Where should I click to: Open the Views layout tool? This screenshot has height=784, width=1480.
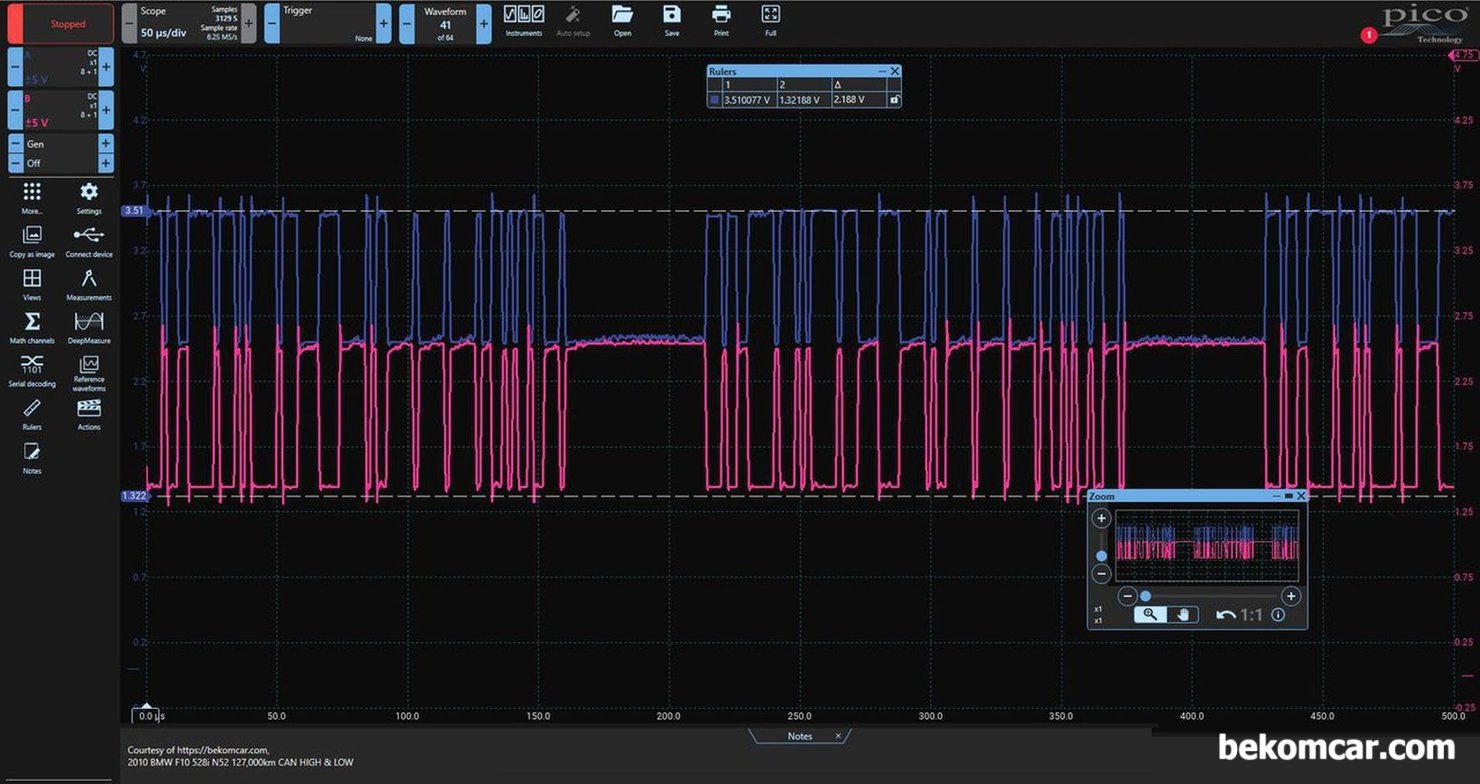click(x=32, y=278)
